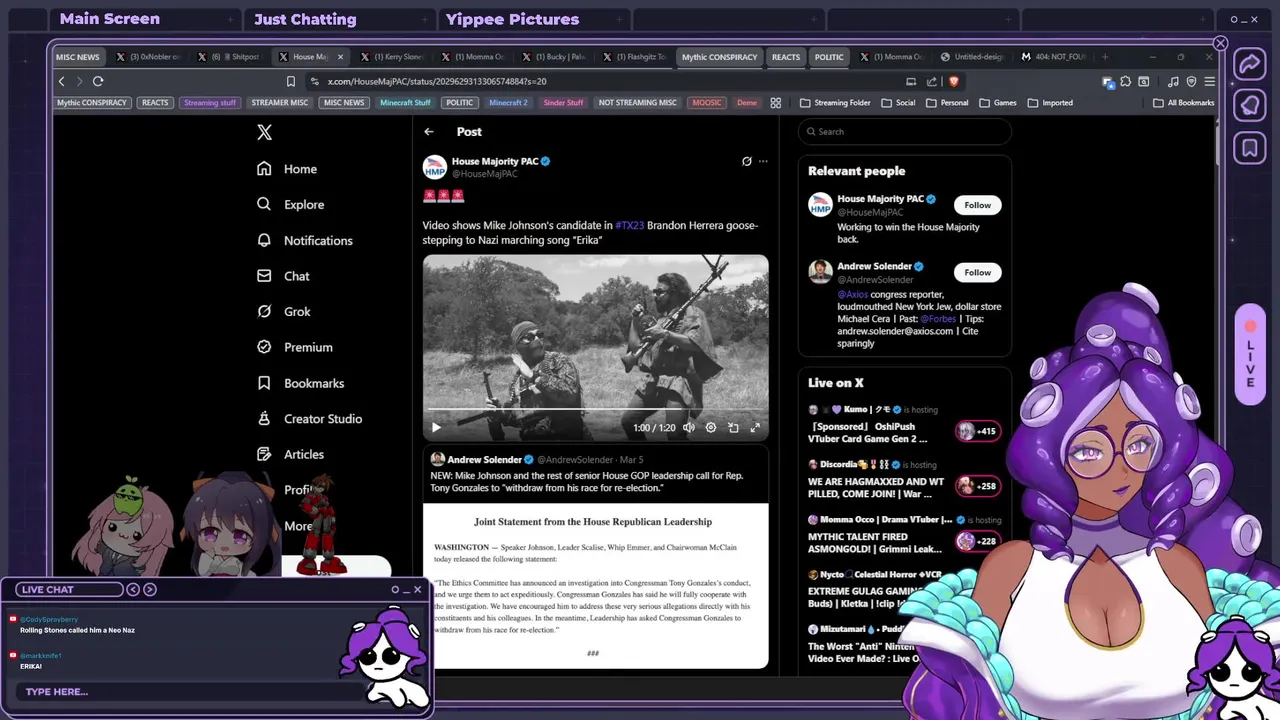1280x720 pixels.
Task: Open the All Bookmarks folder
Action: tap(1184, 102)
